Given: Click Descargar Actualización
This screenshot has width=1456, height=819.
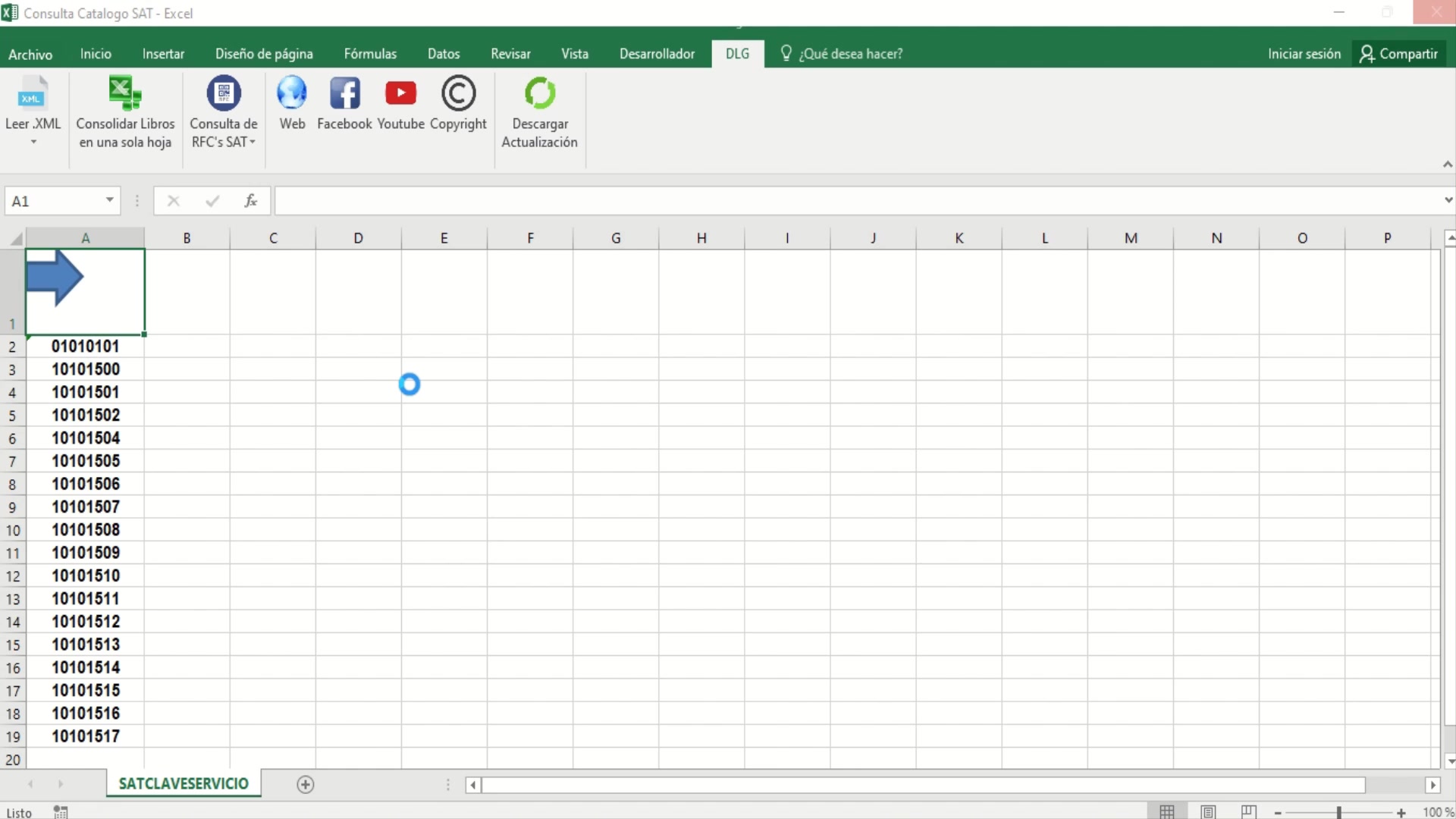Looking at the screenshot, I should click(539, 112).
